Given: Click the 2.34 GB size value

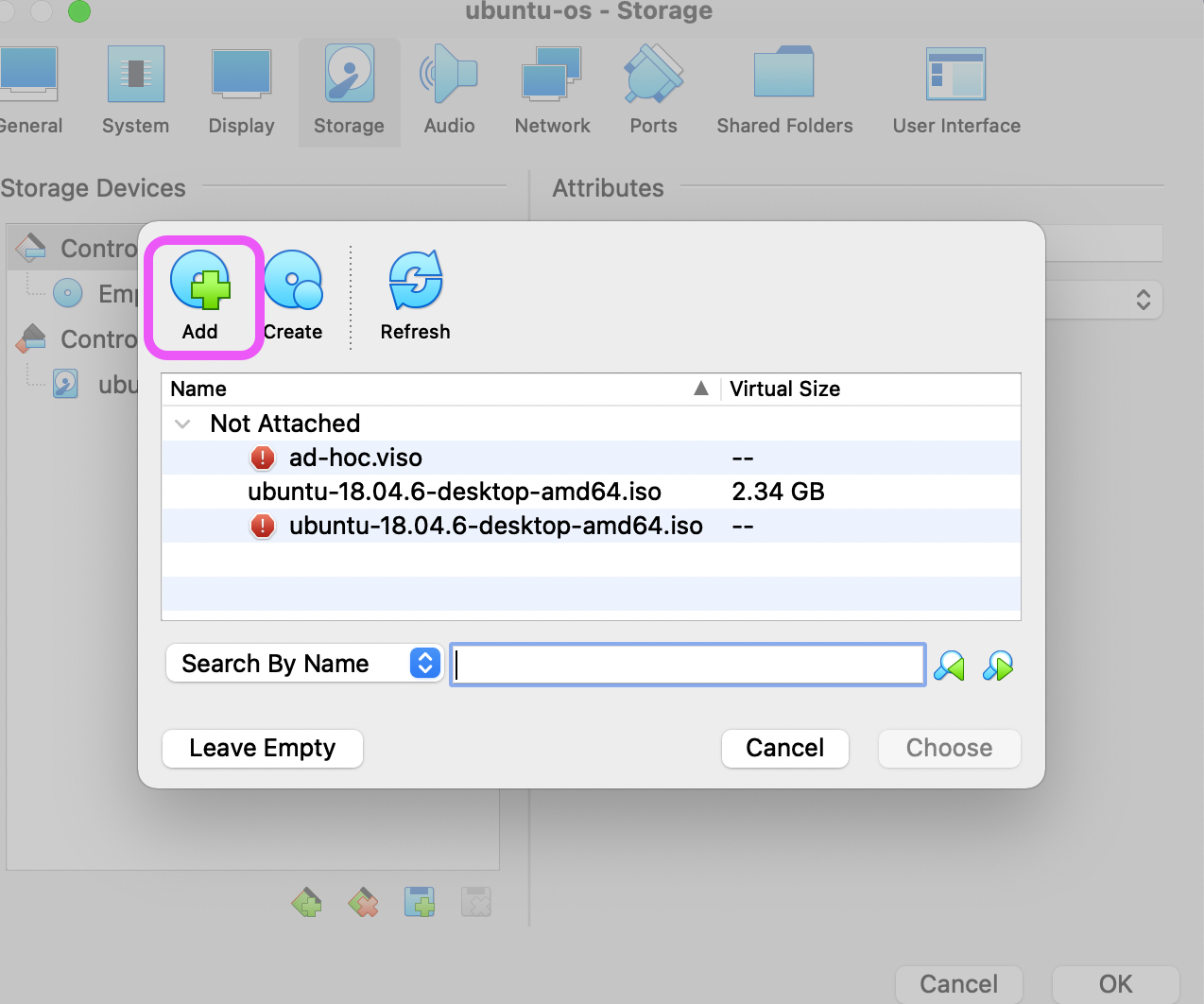Looking at the screenshot, I should [x=778, y=492].
